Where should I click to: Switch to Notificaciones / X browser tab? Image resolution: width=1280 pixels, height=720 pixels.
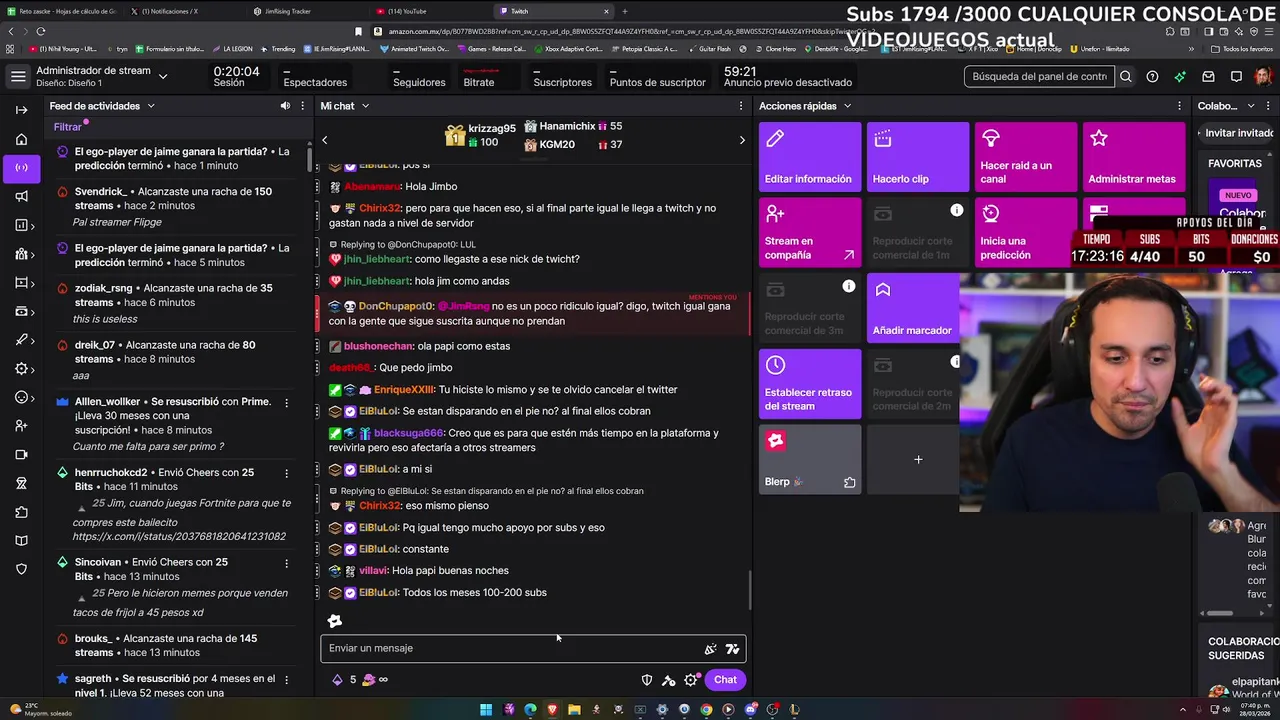tap(185, 11)
